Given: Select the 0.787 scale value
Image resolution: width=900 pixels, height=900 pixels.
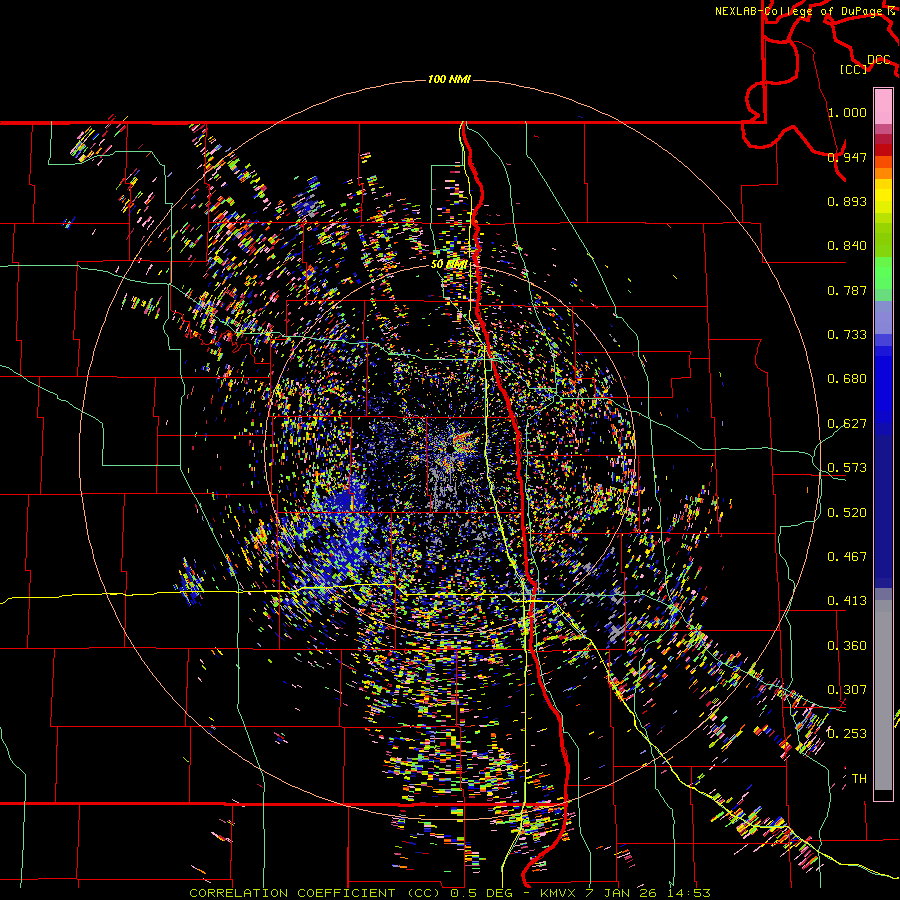Looking at the screenshot, I should click(x=847, y=290).
